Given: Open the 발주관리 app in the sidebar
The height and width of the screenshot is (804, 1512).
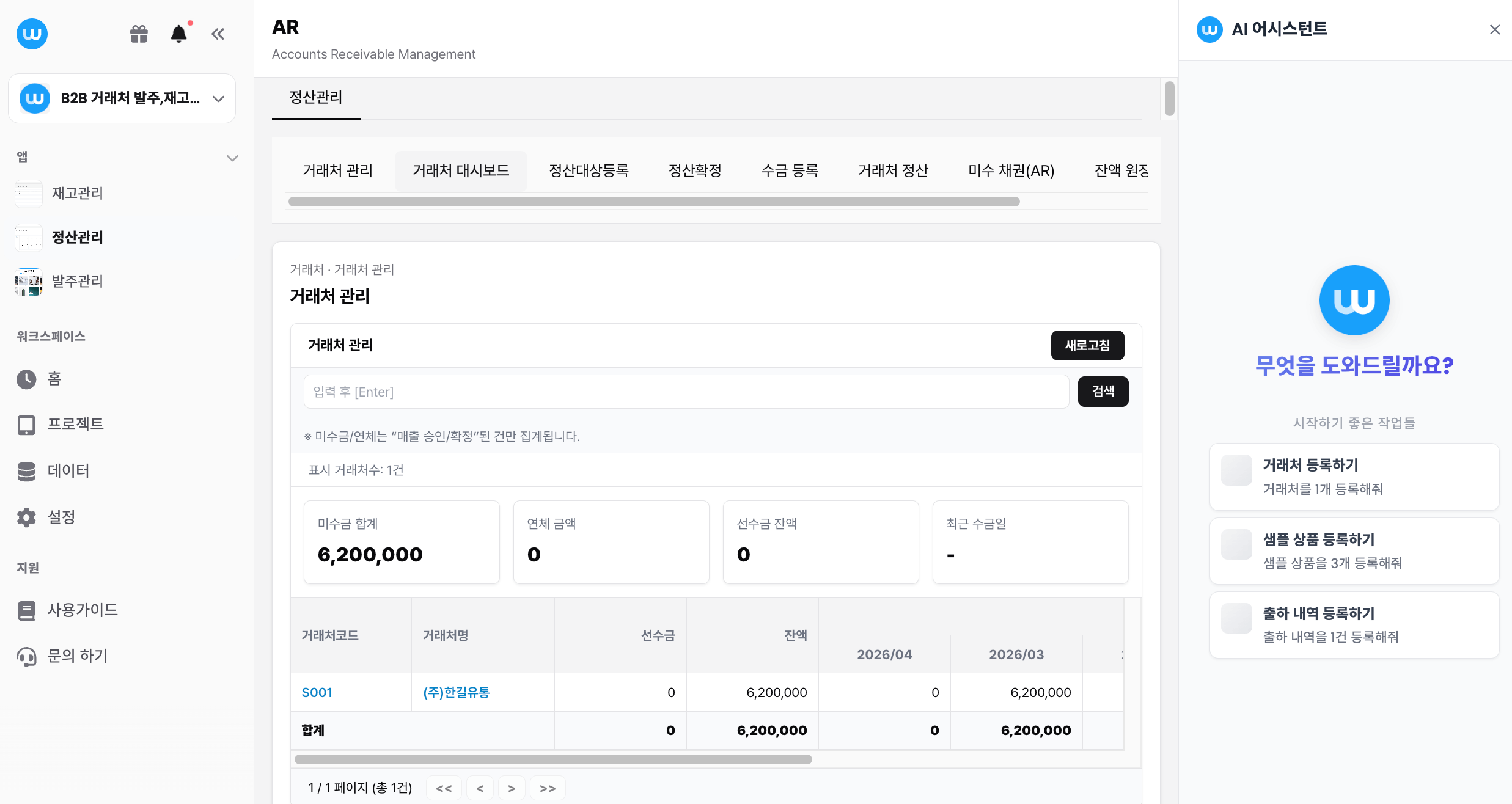Looking at the screenshot, I should tap(77, 281).
